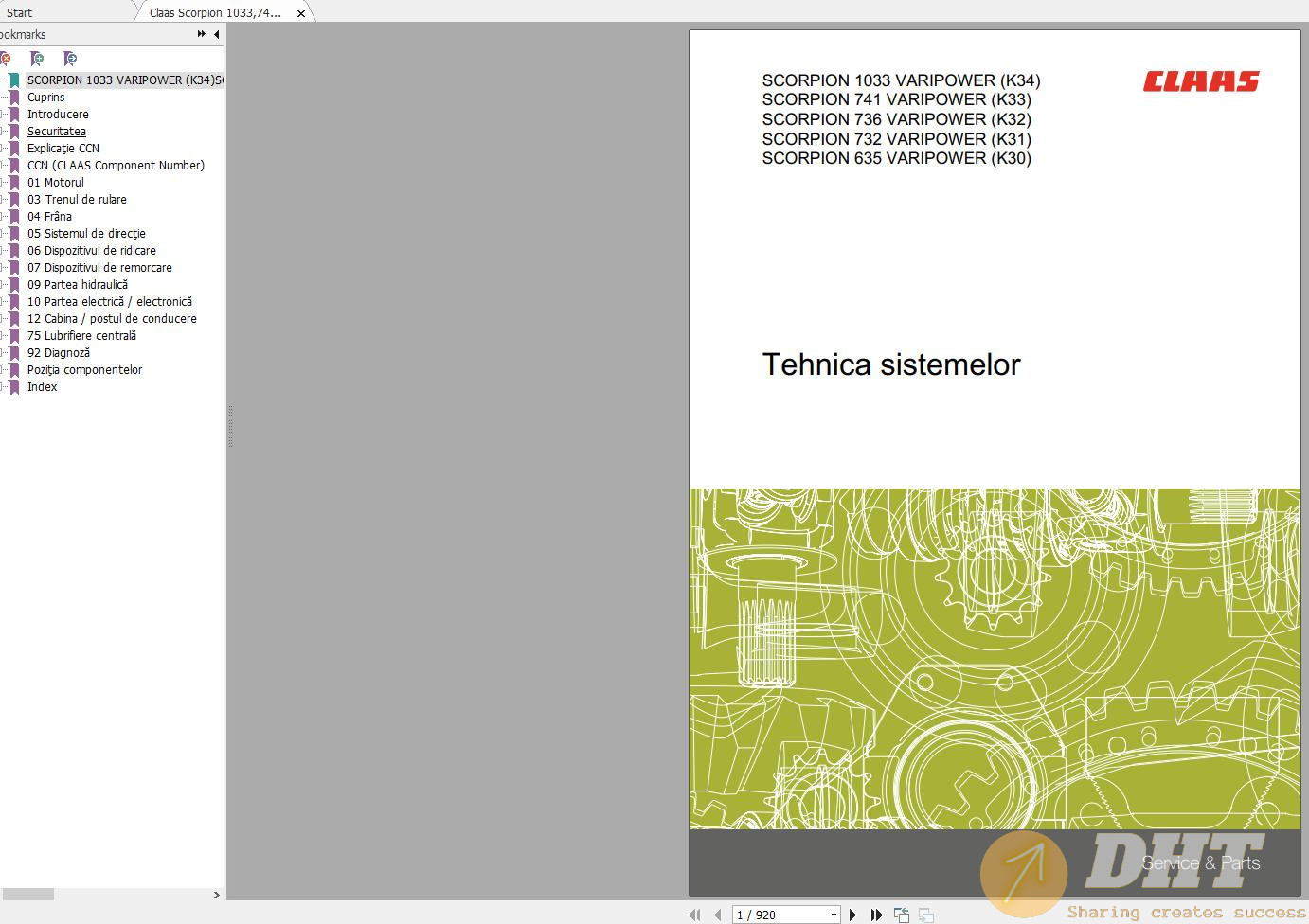Expand the 09 Partea hidraulică node
The width and height of the screenshot is (1309, 924).
coord(3,285)
